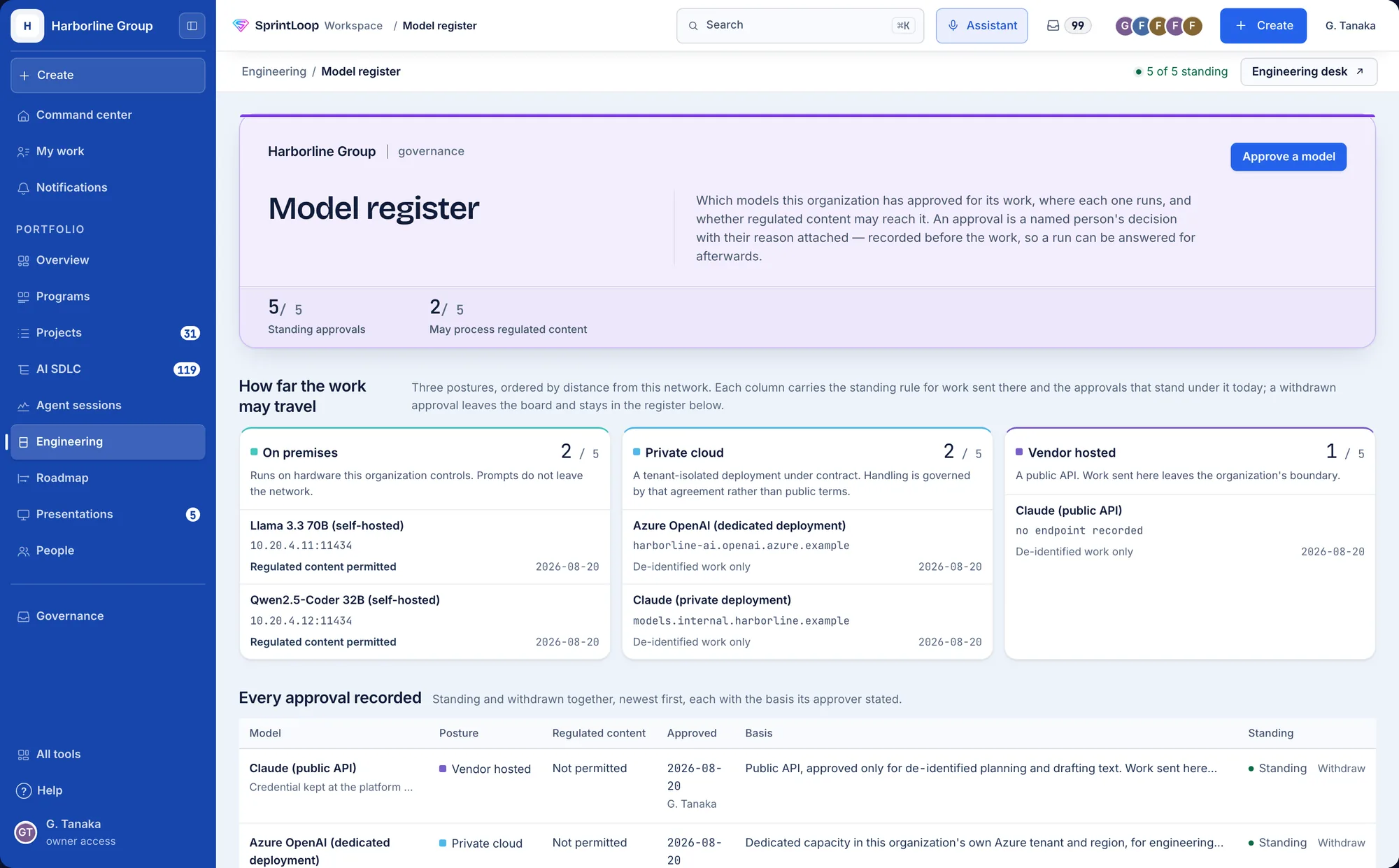1399x868 pixels.
Task: Collapse the sidebar panel icon
Action: (x=192, y=26)
